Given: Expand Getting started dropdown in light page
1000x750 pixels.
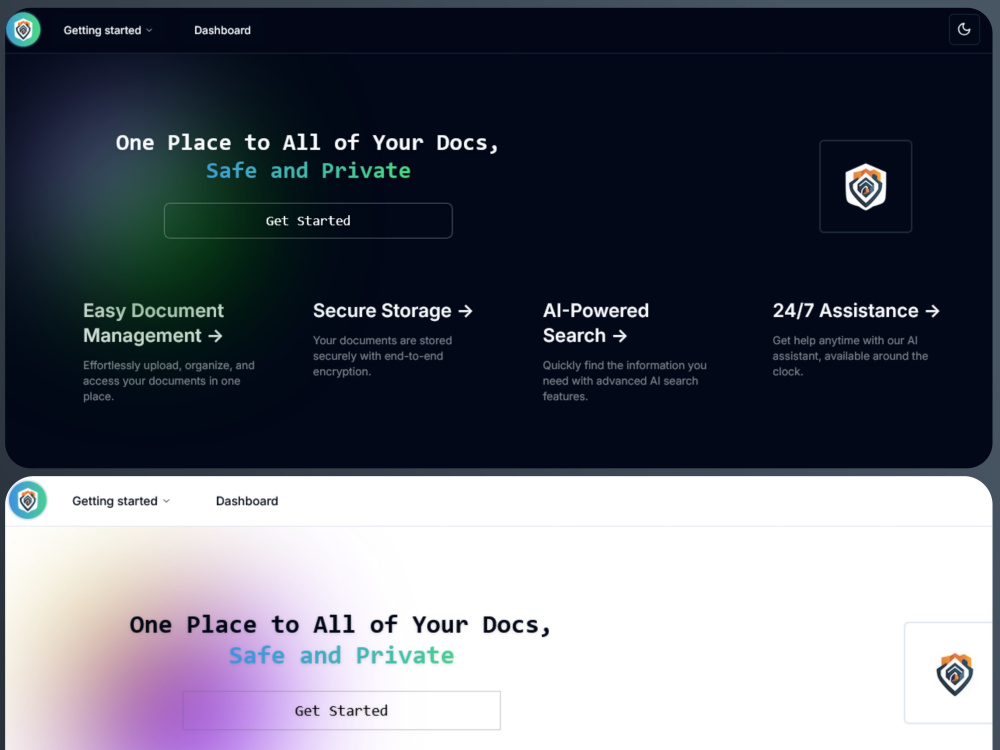Looking at the screenshot, I should pyautogui.click(x=121, y=501).
